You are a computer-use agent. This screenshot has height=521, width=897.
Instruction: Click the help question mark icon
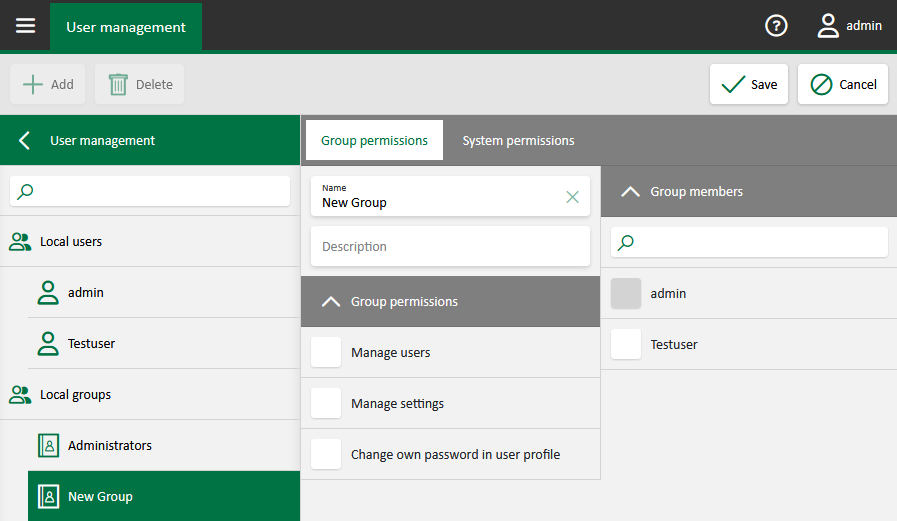776,26
